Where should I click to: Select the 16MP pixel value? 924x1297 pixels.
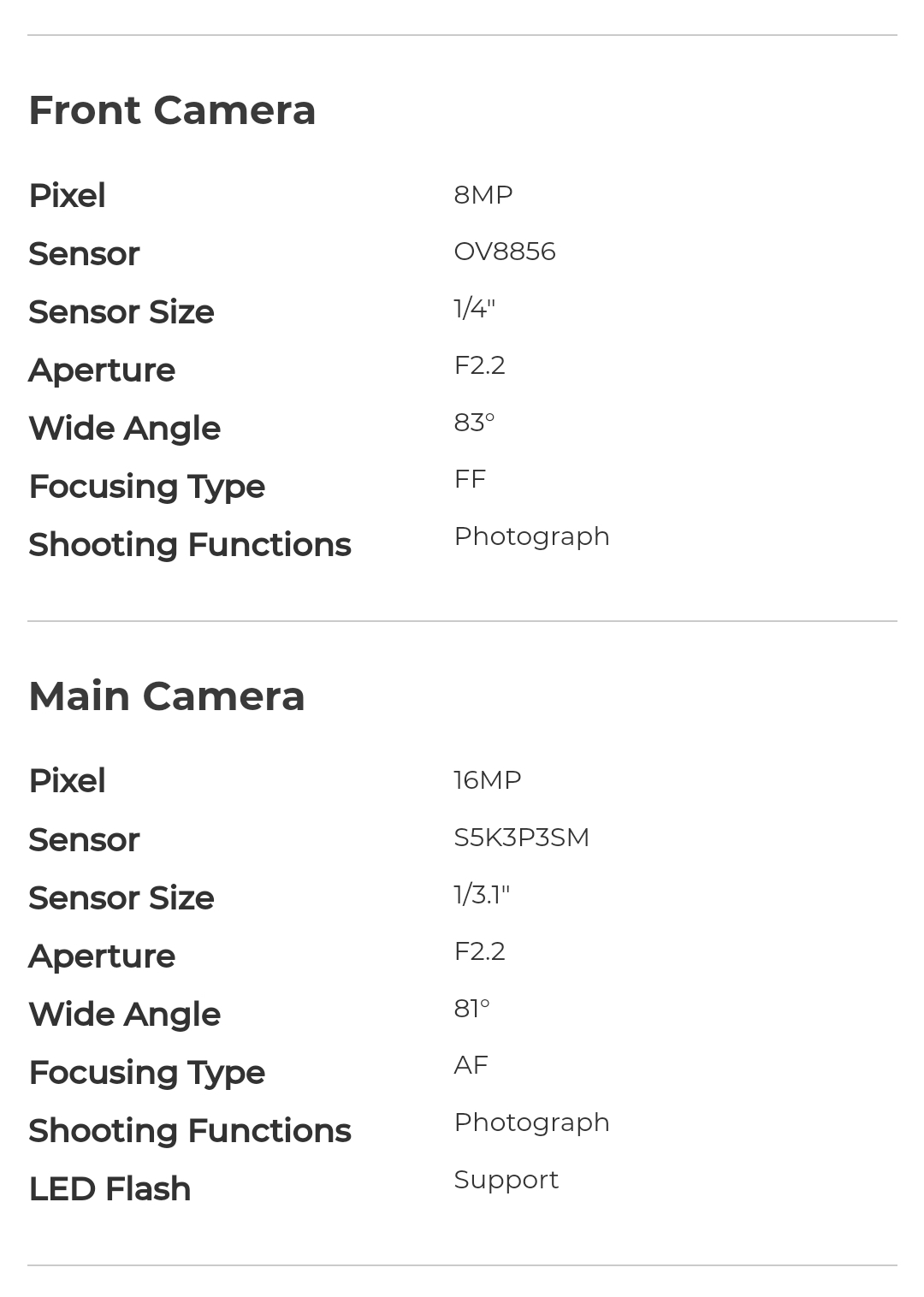click(x=488, y=780)
